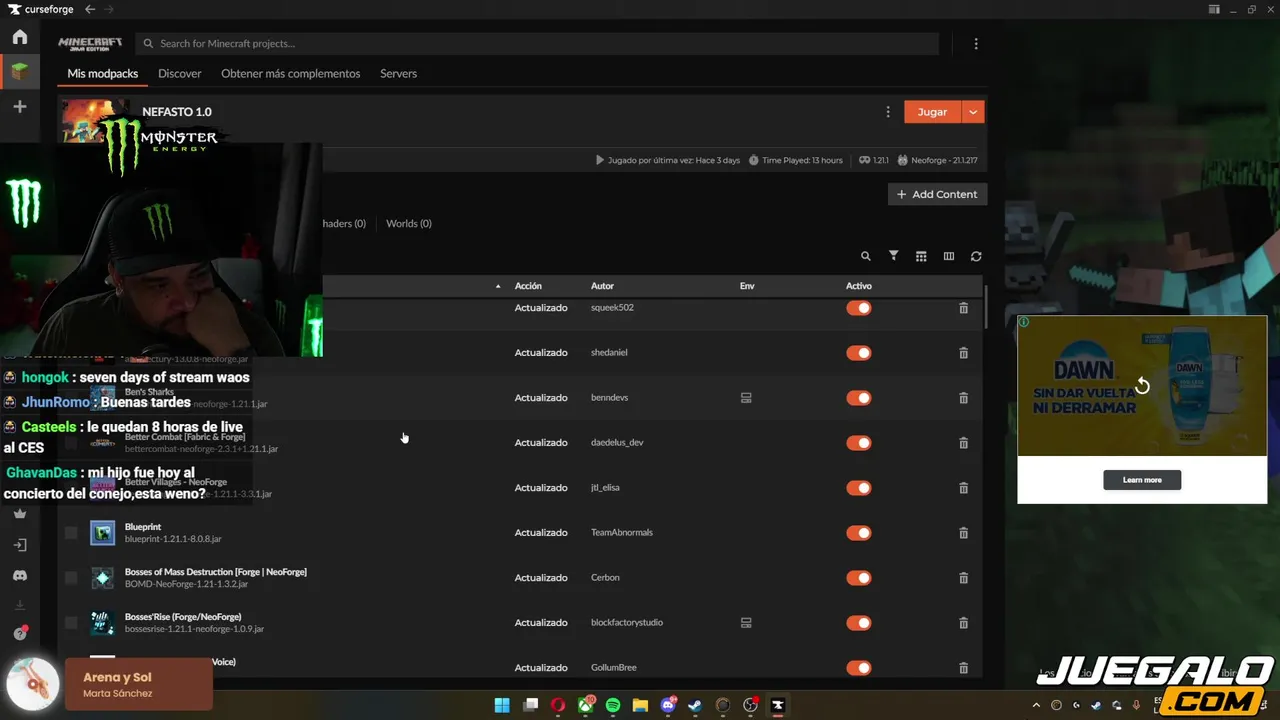Select the Minecraft grass block game icon
Screen dimensions: 1280x720
point(20,71)
